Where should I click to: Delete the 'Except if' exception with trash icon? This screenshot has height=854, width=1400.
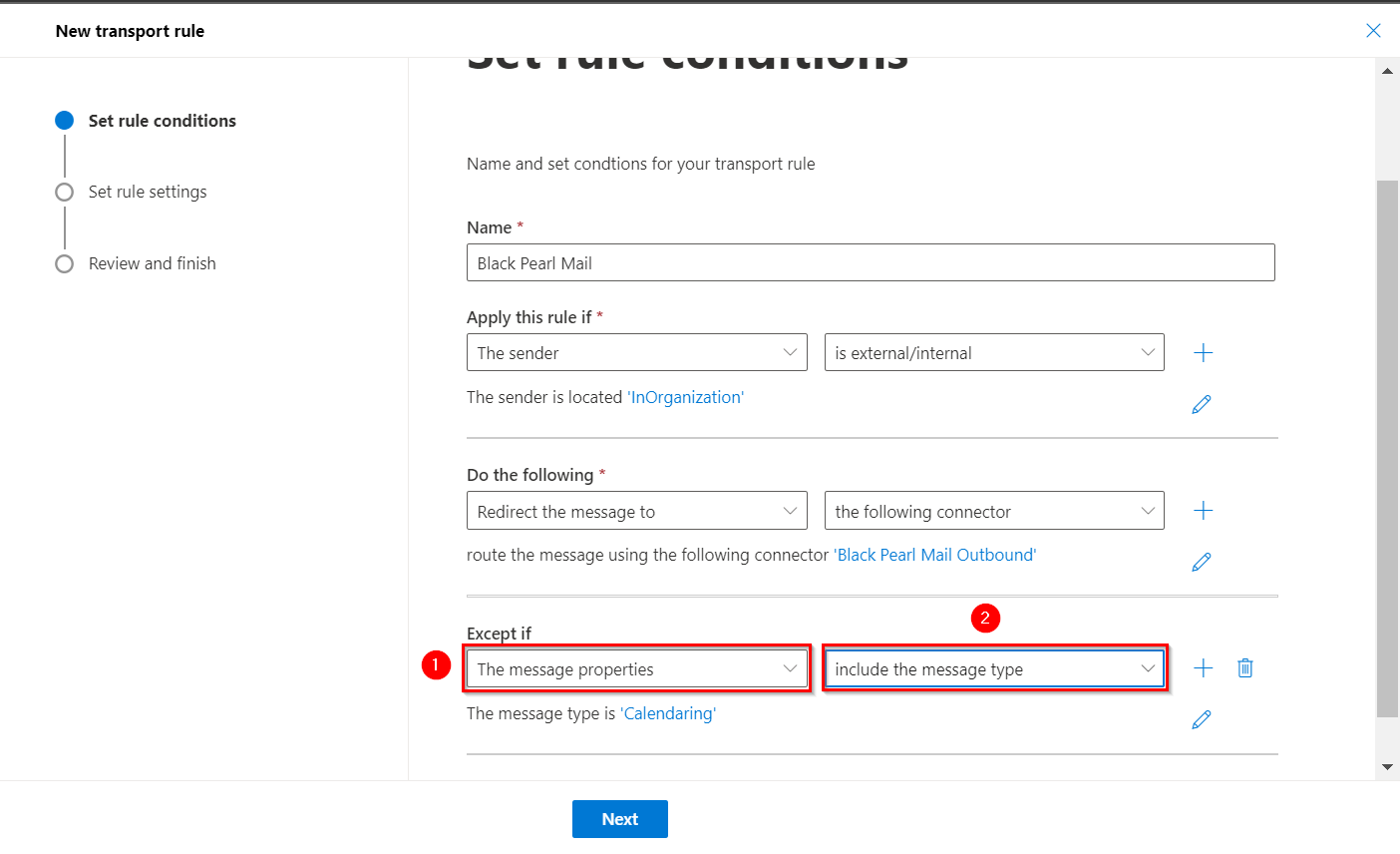[1245, 668]
